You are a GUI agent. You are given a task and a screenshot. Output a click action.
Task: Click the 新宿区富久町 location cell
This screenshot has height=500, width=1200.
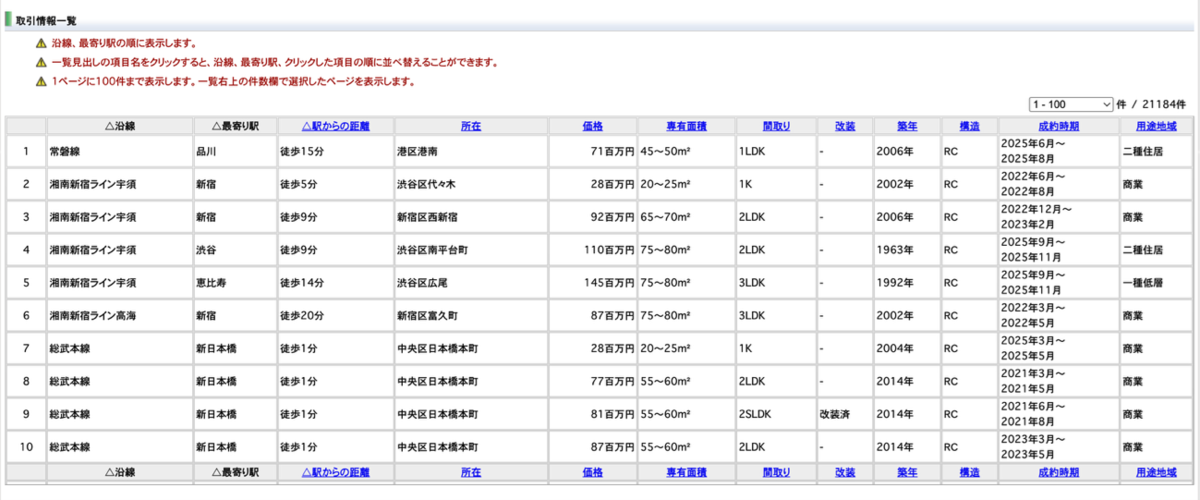(471, 316)
